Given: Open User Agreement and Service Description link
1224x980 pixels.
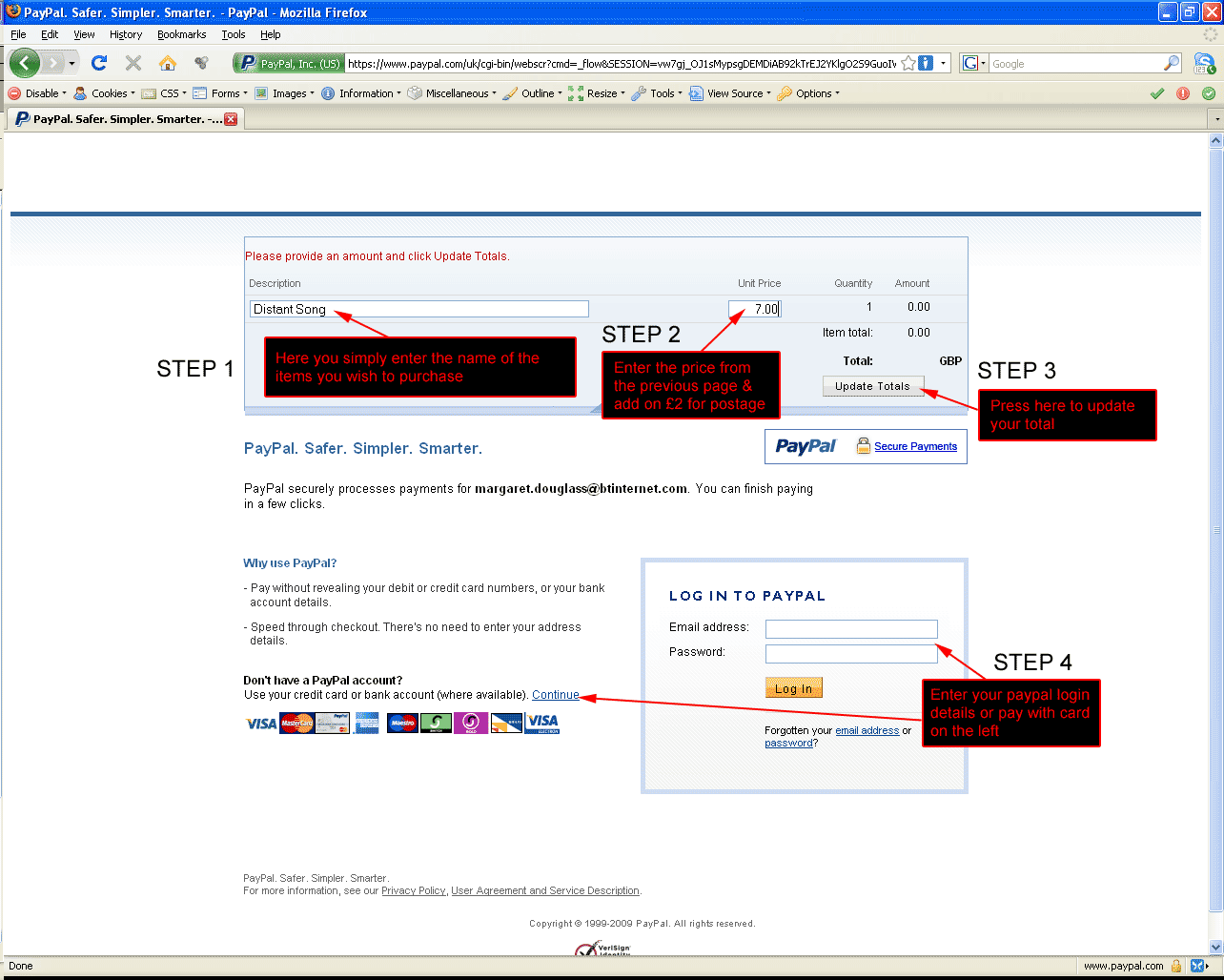Looking at the screenshot, I should click(x=545, y=890).
